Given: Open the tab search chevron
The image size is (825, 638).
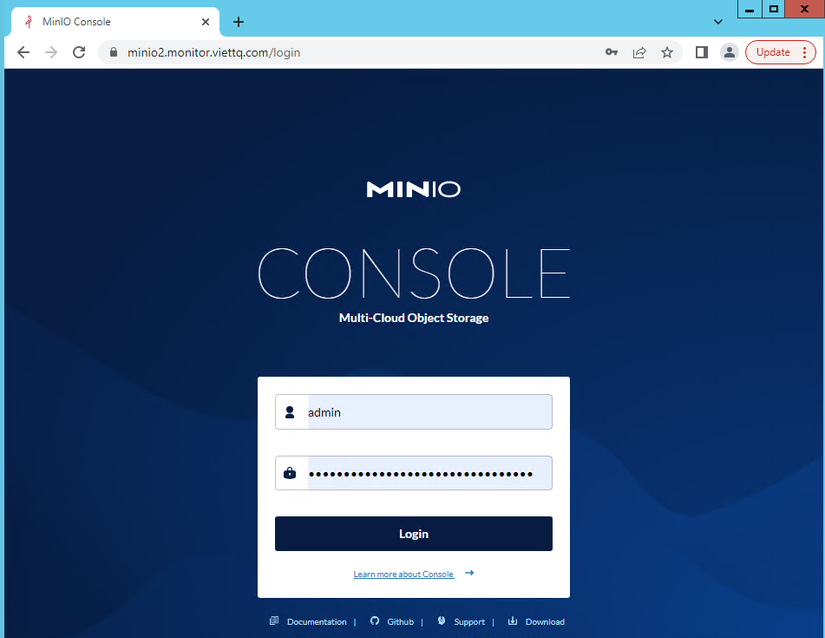Looking at the screenshot, I should pyautogui.click(x=718, y=22).
